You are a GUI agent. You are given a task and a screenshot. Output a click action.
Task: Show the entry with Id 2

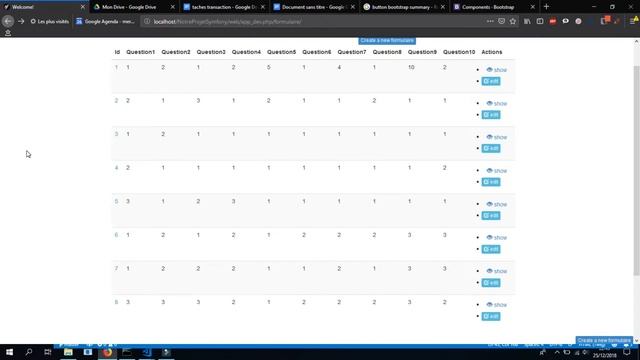[496, 103]
